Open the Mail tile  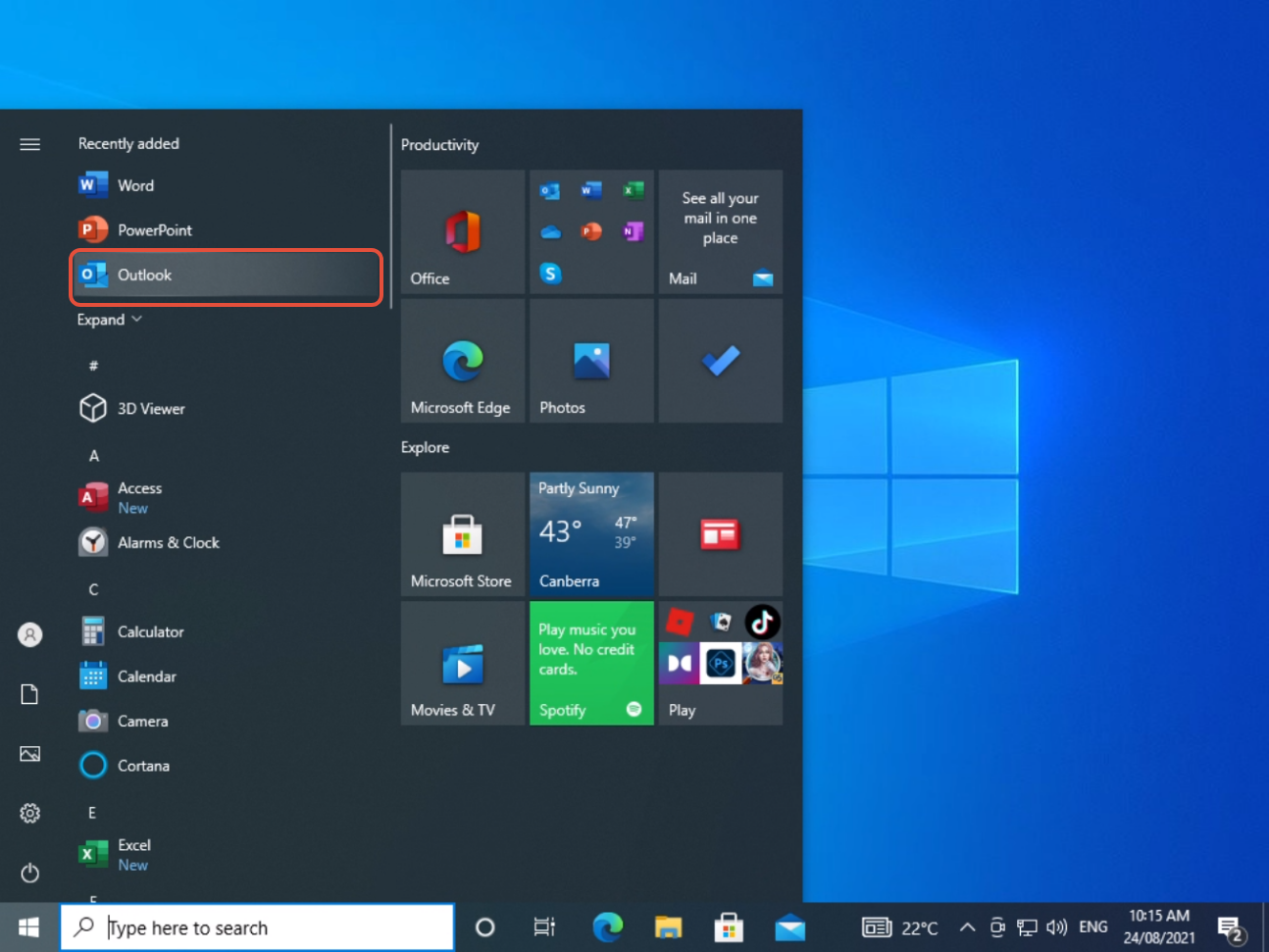coord(721,232)
